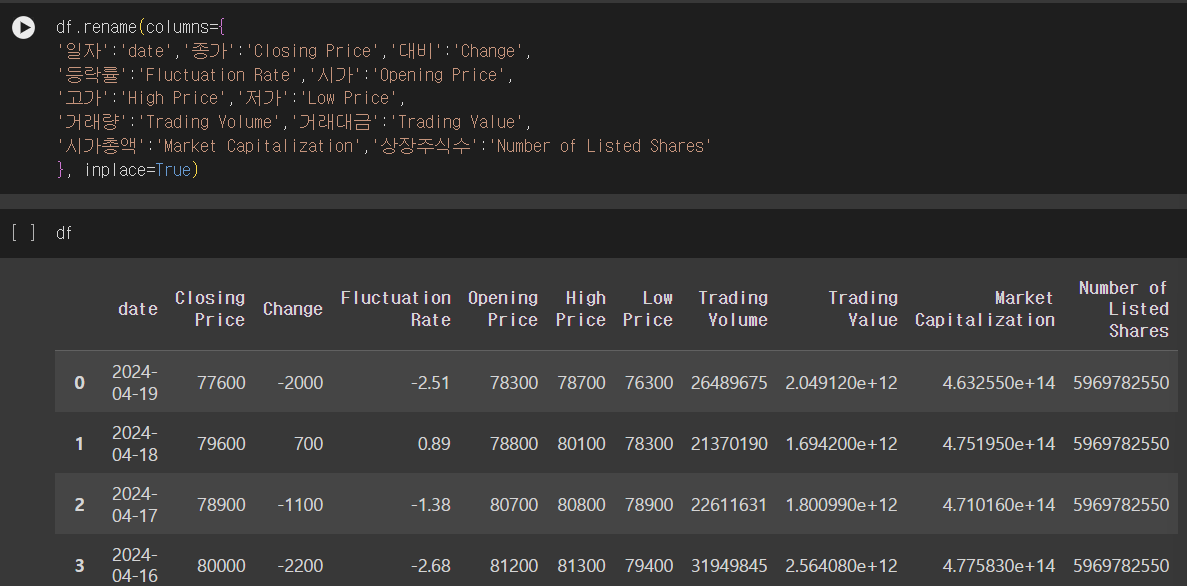Click trading value 1.800990e+12
Image resolution: width=1187 pixels, height=586 pixels.
(841, 504)
